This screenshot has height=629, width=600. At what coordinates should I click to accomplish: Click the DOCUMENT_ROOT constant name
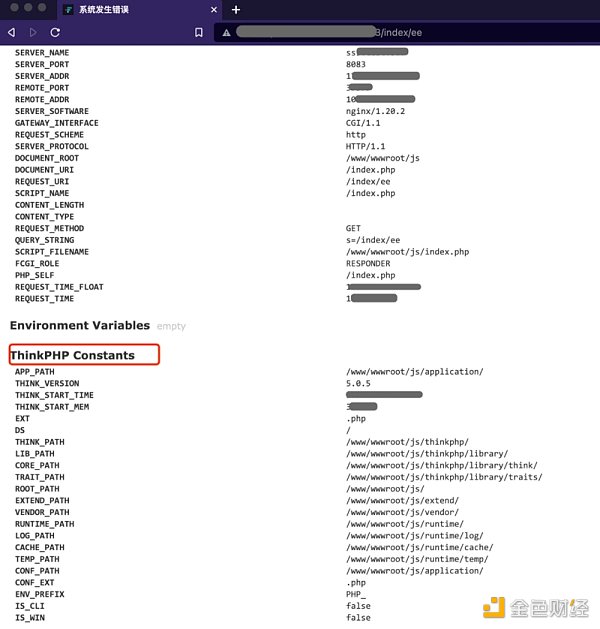[x=46, y=158]
